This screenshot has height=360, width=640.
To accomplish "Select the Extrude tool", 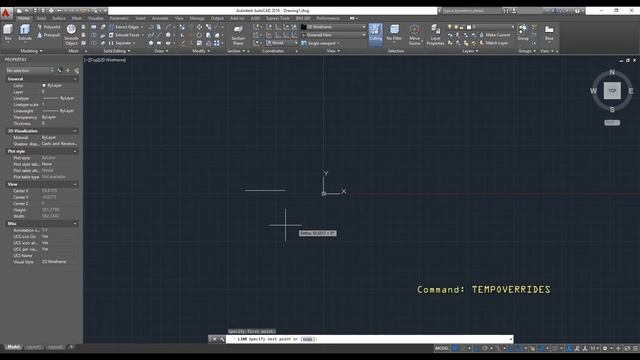I will tap(25, 32).
